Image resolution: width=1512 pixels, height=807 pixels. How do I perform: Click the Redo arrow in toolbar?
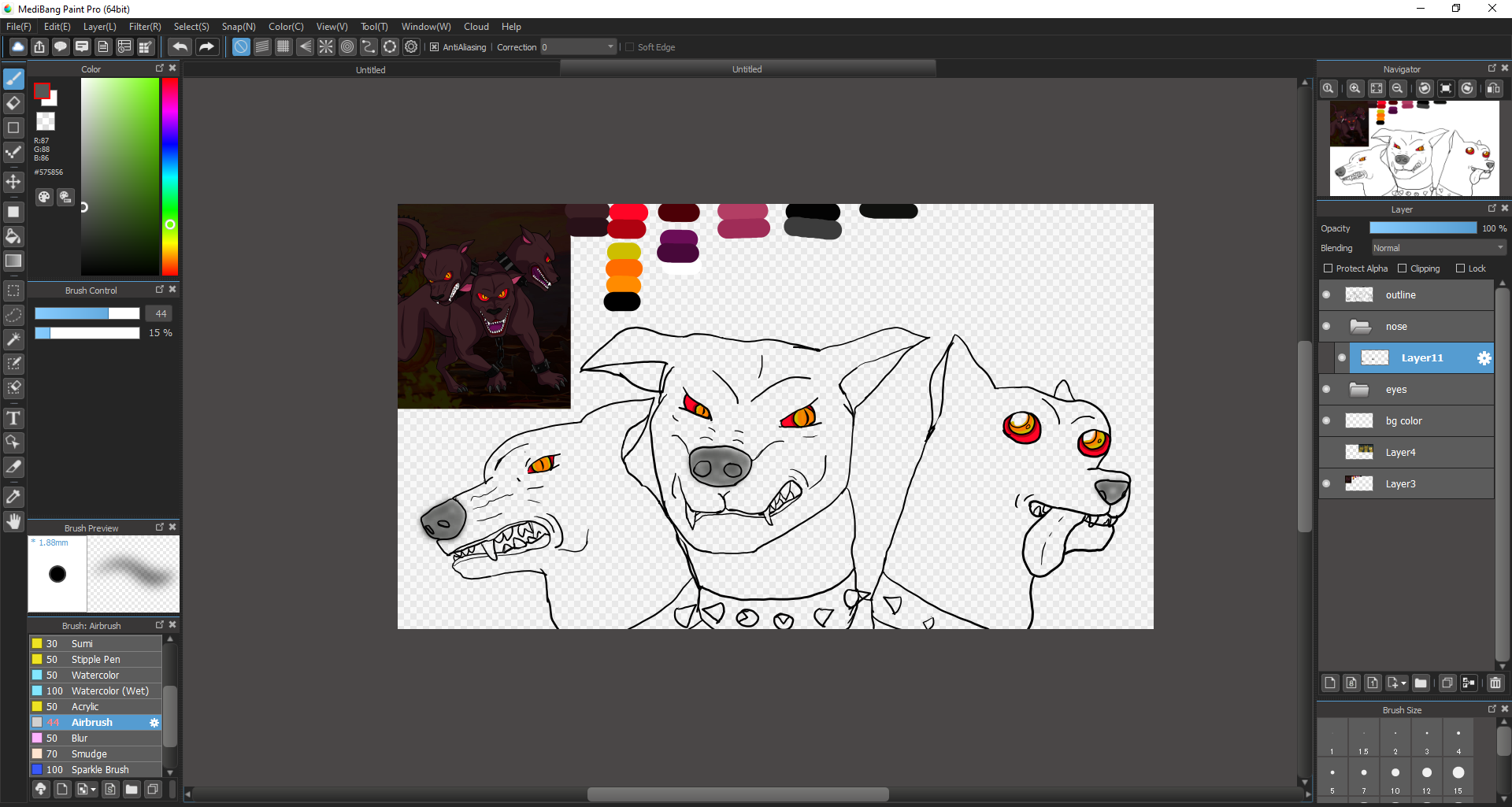[x=206, y=47]
